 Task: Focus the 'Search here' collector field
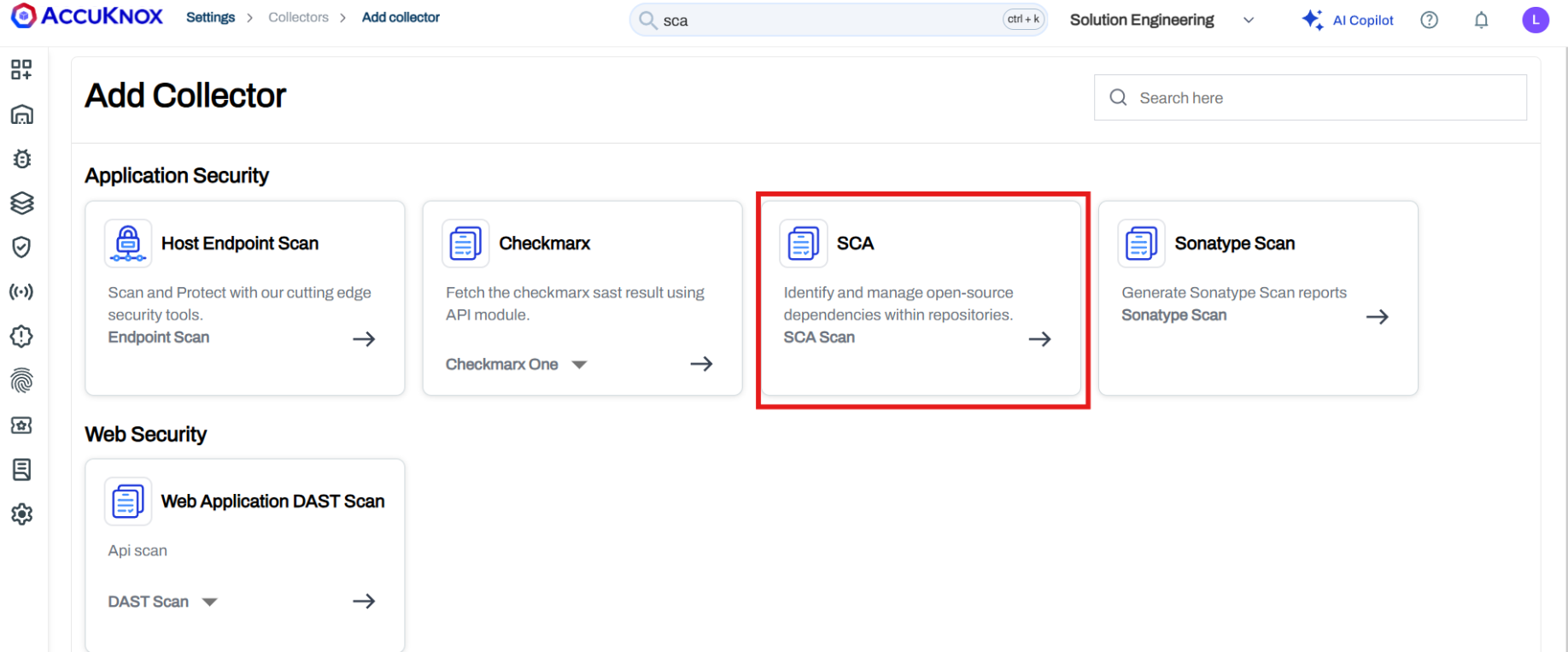pos(1310,98)
